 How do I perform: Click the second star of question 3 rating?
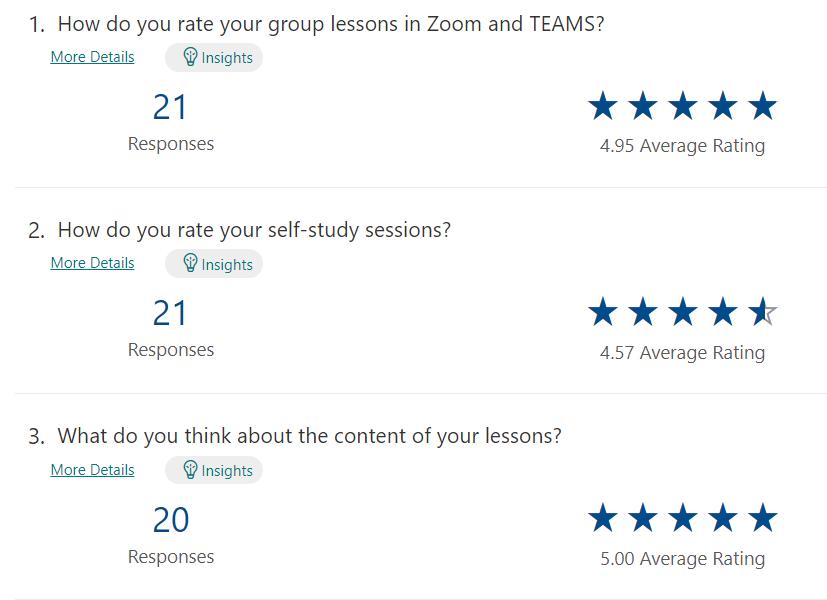pos(643,518)
